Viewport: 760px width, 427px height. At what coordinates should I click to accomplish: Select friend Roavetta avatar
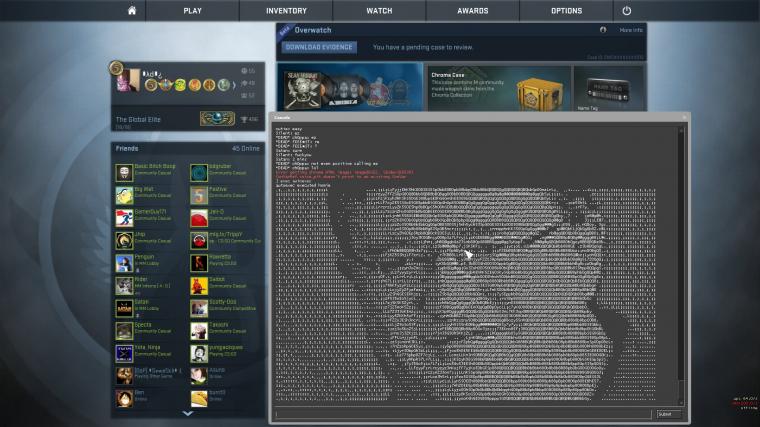pos(199,263)
